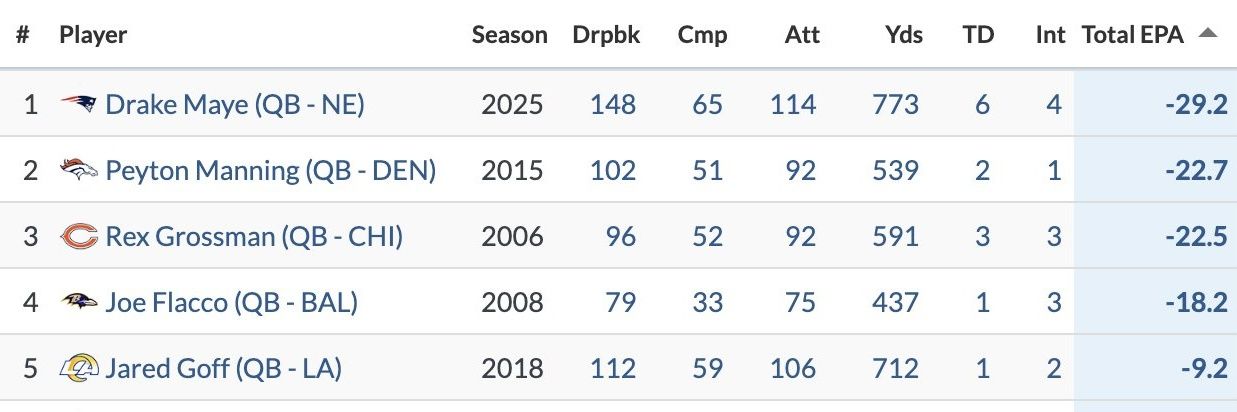Click the New England Patriots logo icon

click(x=78, y=104)
